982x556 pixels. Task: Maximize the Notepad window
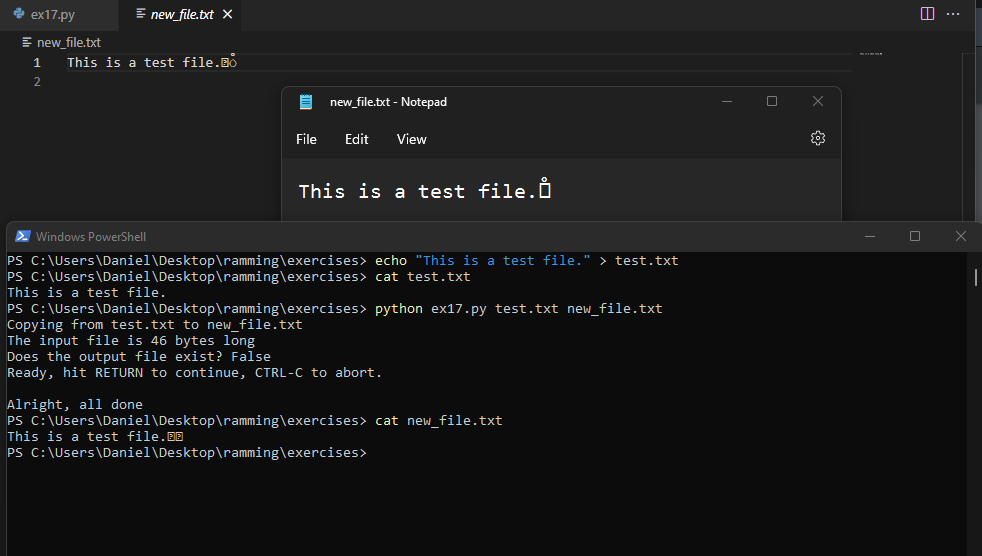click(772, 102)
